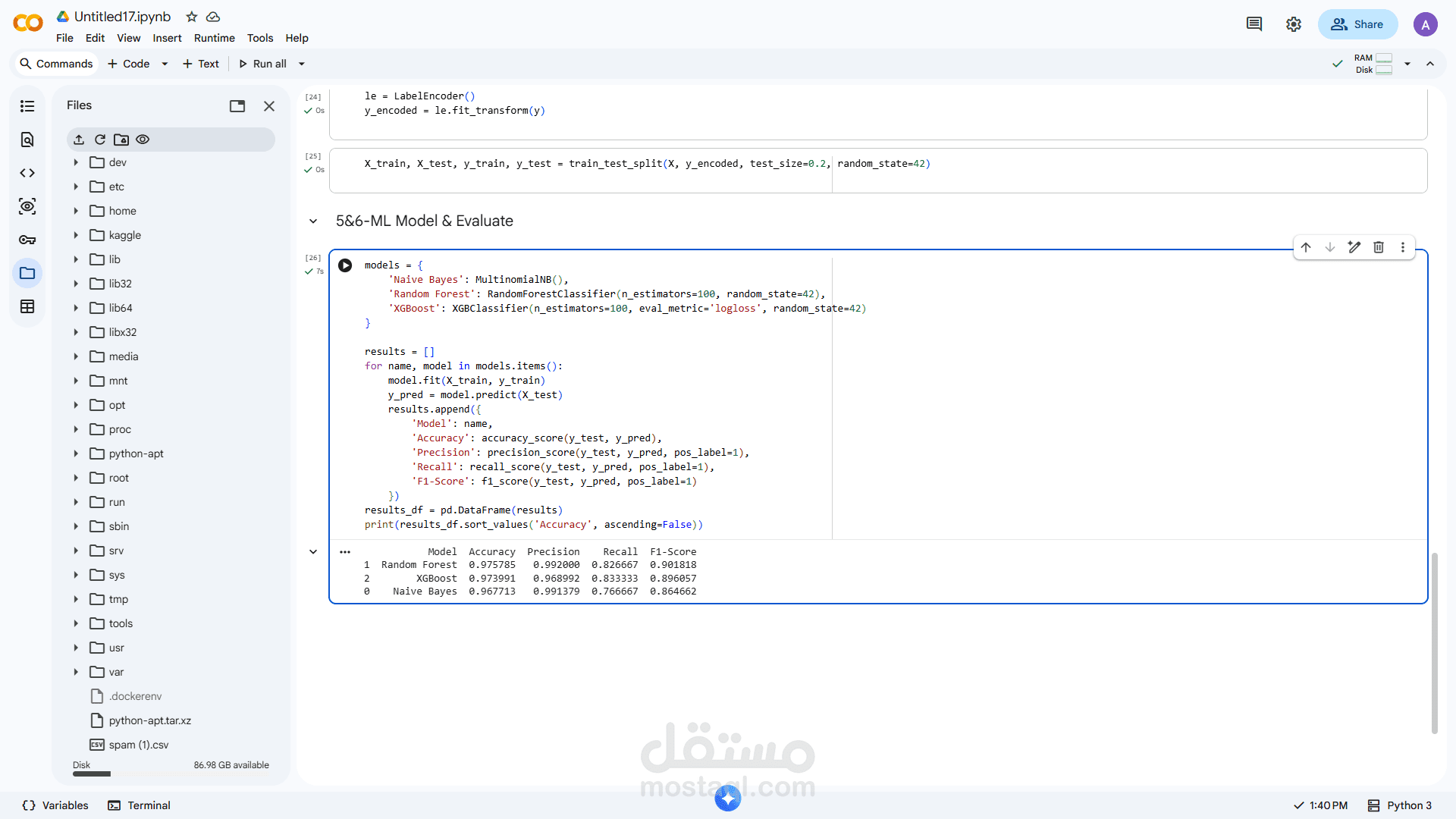Open the Run all dropdown arrow
This screenshot has height=819, width=1456.
tap(302, 64)
